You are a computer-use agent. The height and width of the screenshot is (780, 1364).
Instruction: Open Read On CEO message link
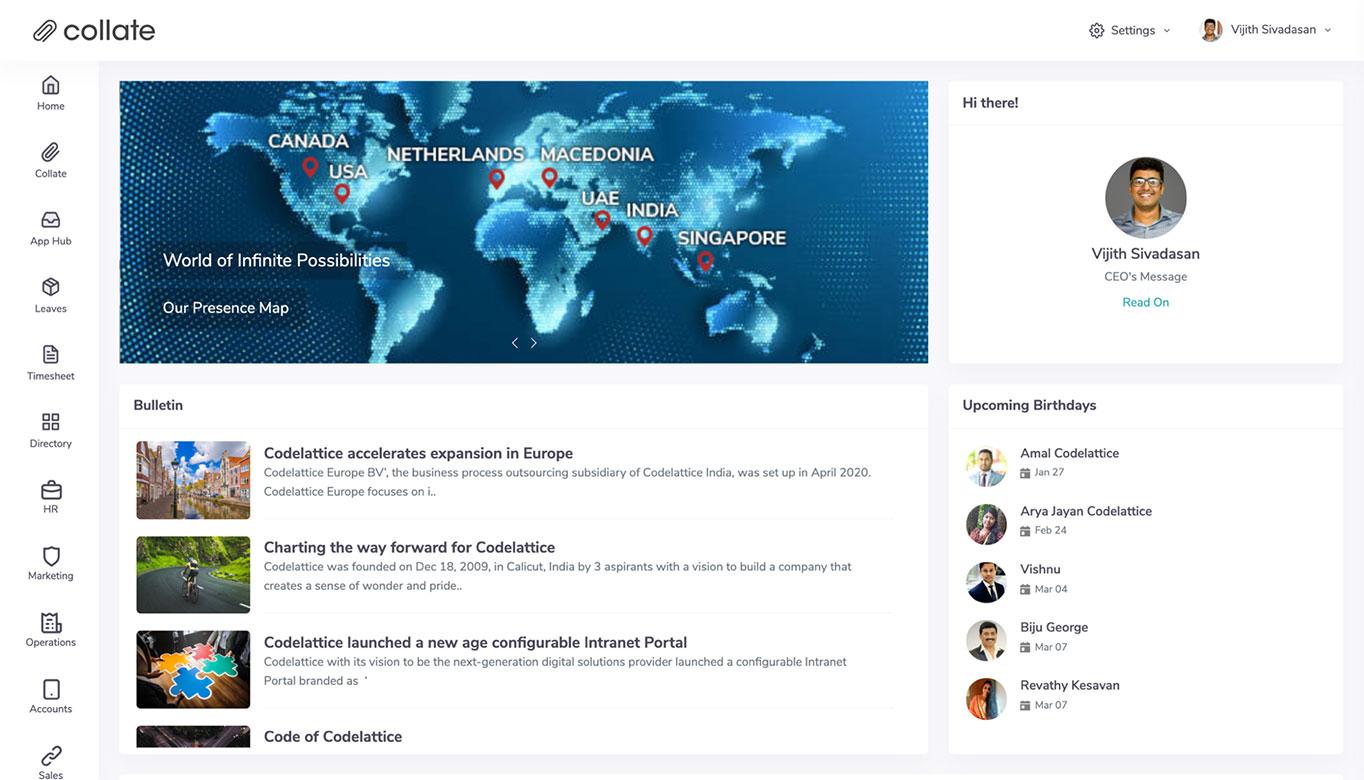coord(1146,302)
